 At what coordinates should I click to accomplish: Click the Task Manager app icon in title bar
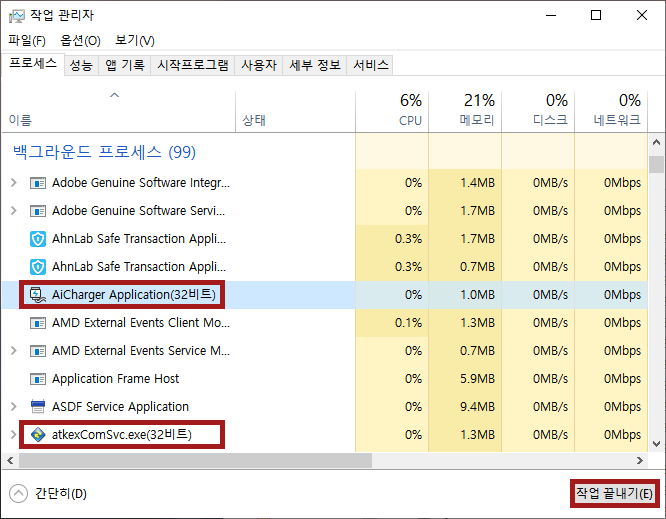coord(17,16)
